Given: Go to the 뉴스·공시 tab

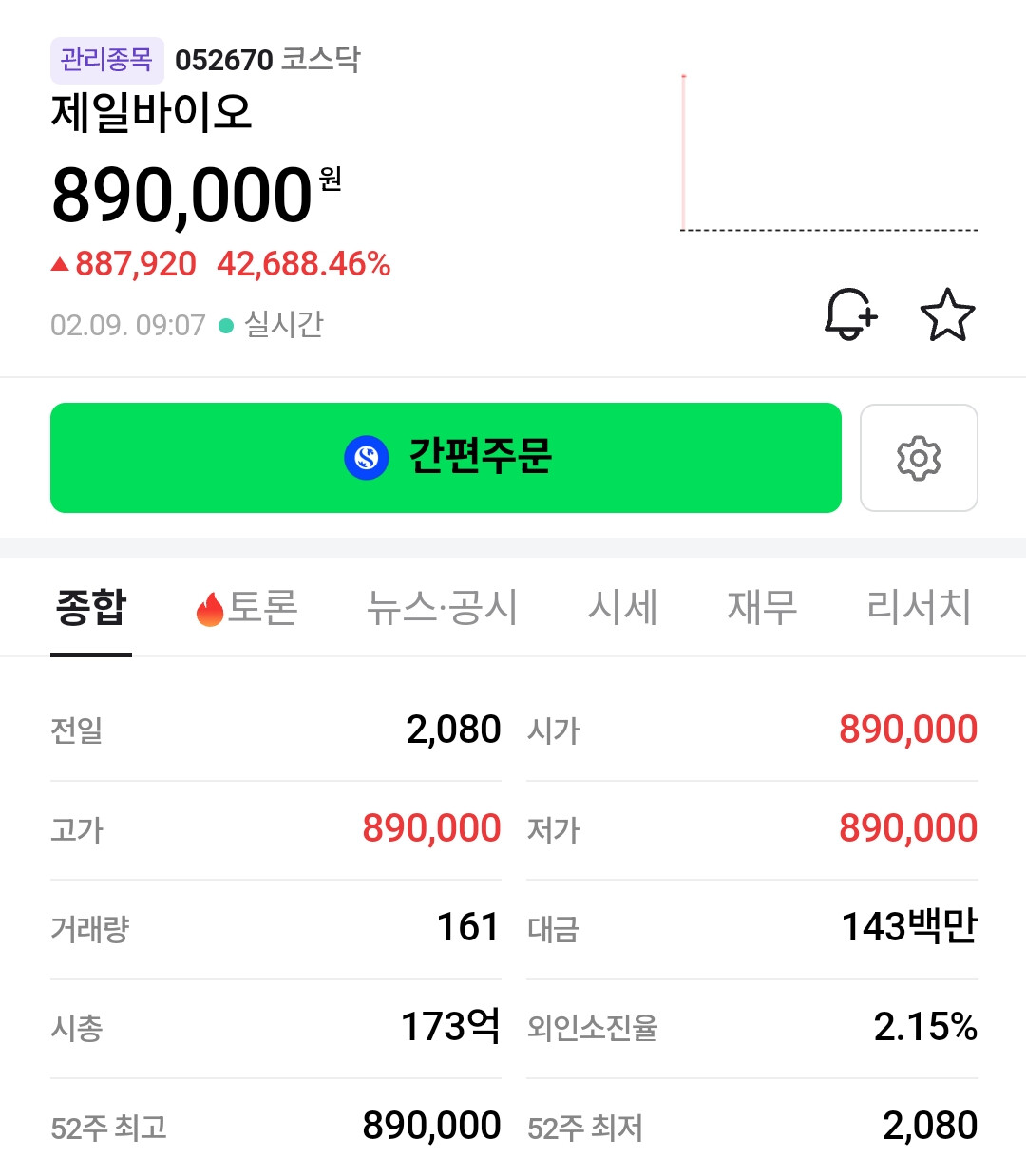Looking at the screenshot, I should click(x=442, y=608).
